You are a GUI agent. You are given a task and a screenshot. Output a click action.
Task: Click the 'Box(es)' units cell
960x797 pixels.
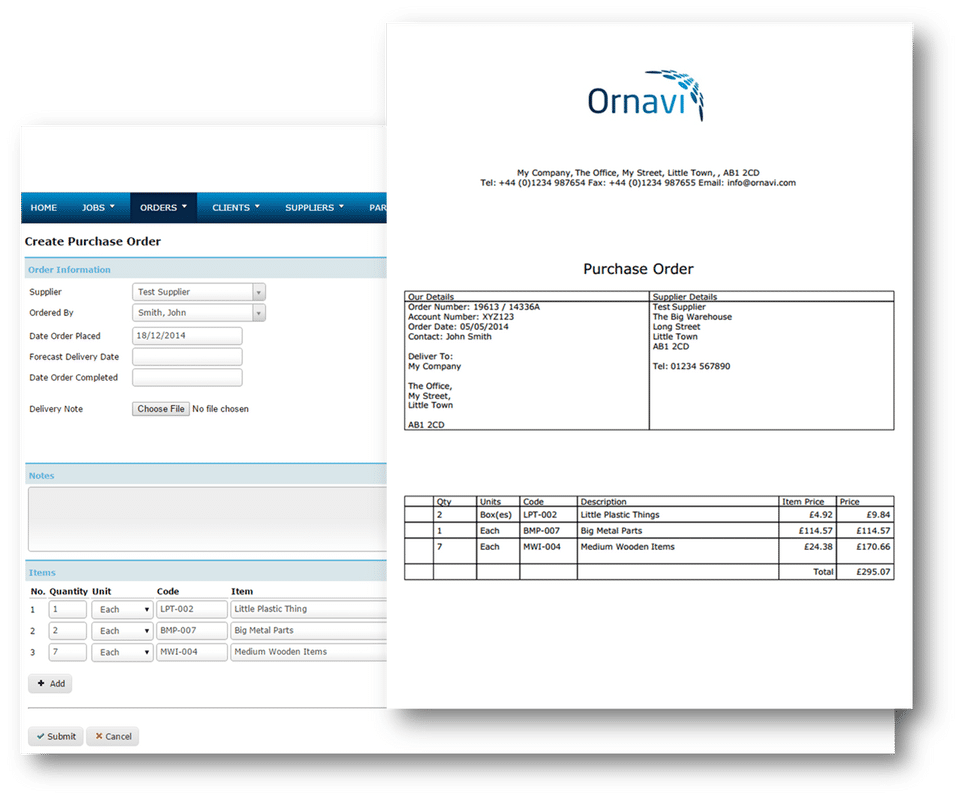coord(496,515)
